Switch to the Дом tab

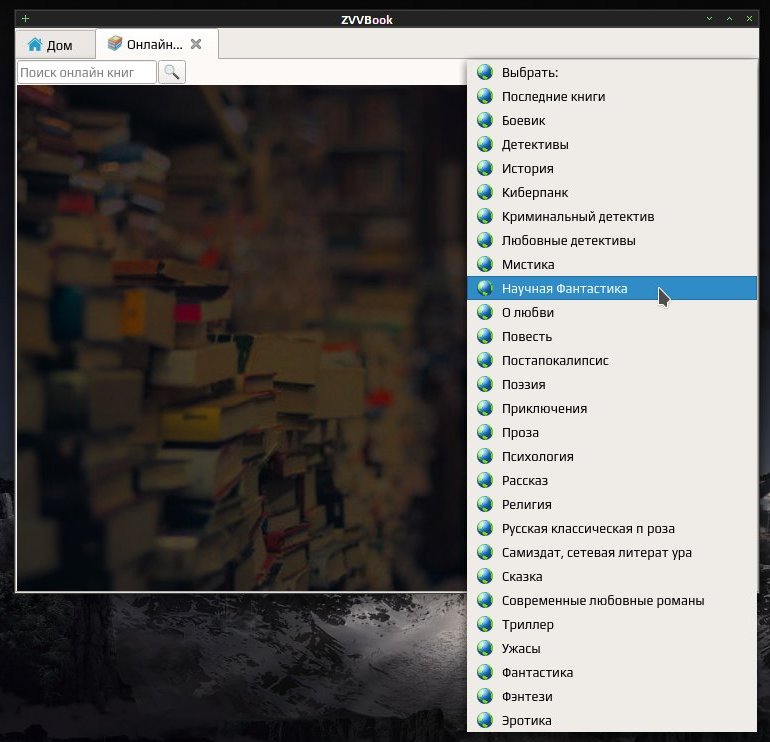(x=55, y=45)
